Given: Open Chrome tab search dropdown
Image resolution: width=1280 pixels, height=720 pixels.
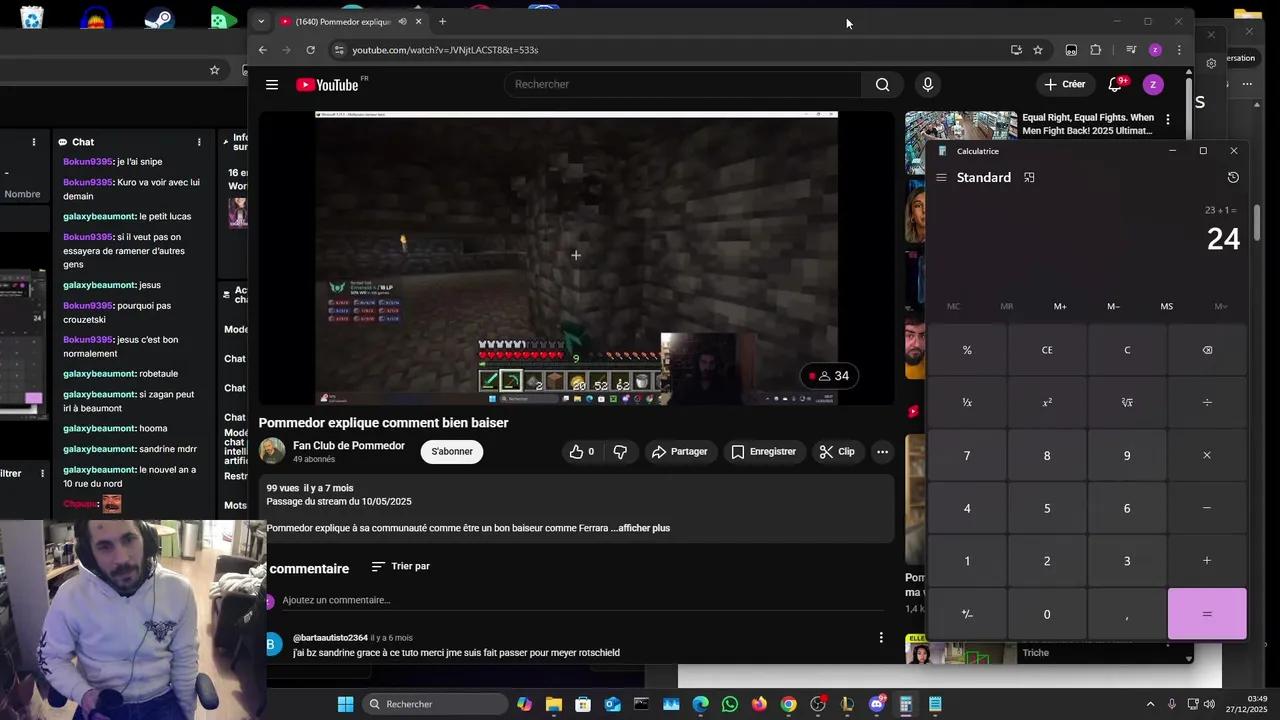Looking at the screenshot, I should 261,22.
